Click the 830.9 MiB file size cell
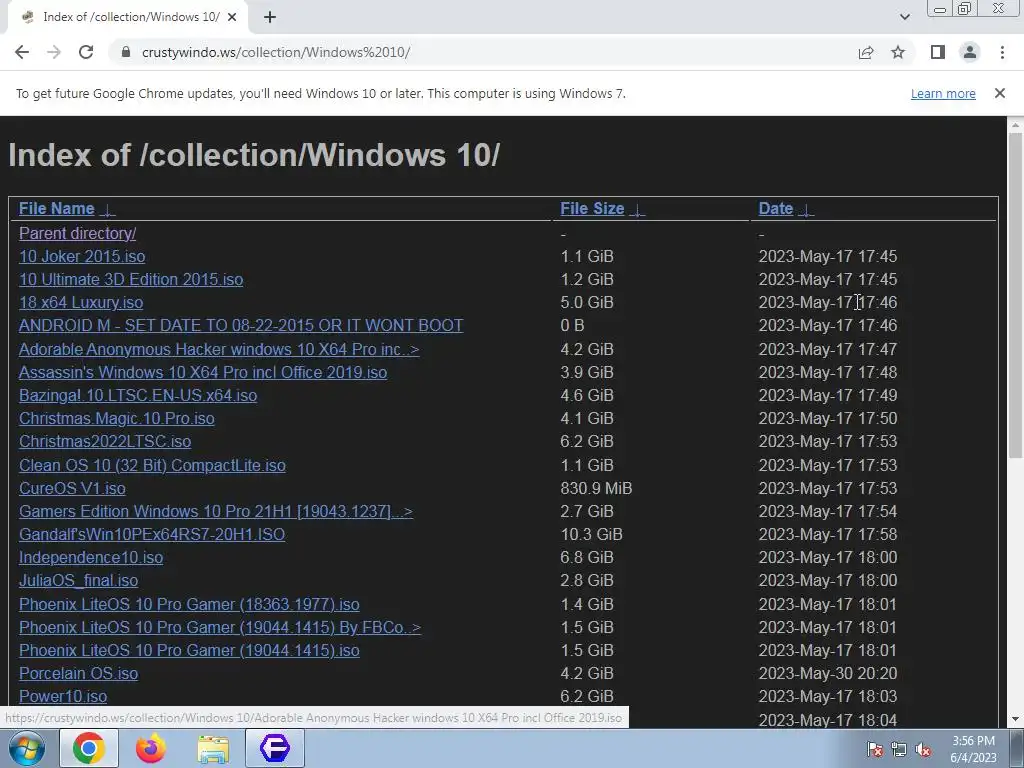This screenshot has height=768, width=1024. pos(596,488)
